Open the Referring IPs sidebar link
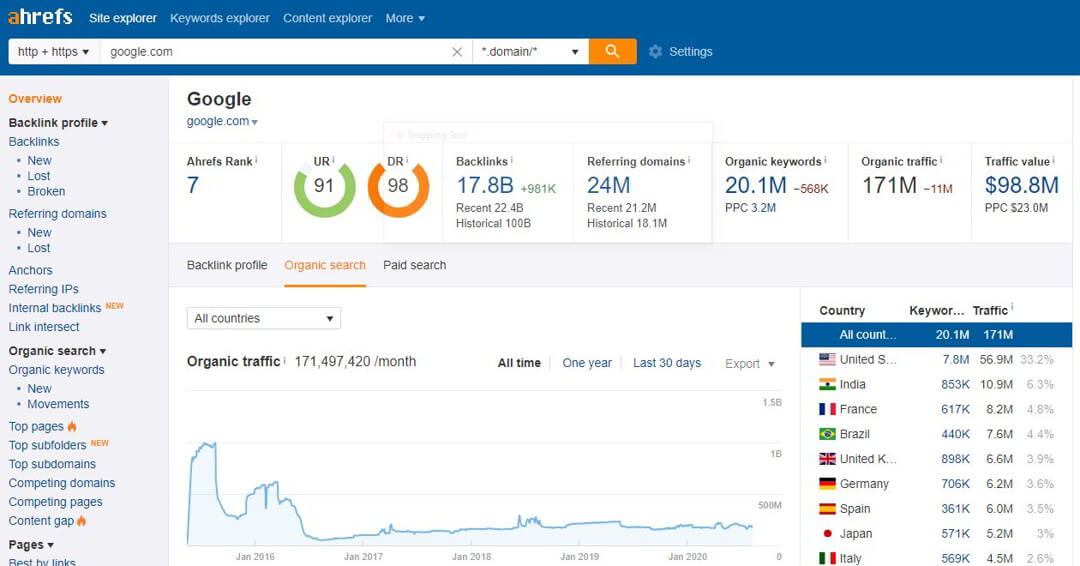 pos(43,289)
